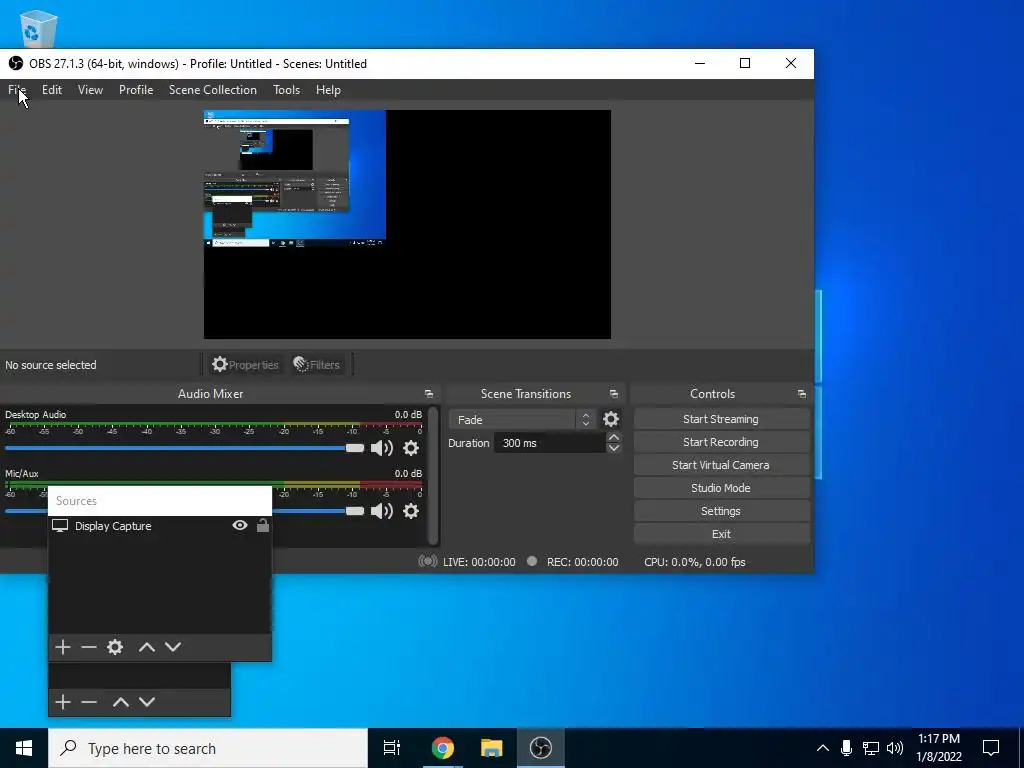Click the Properties gear button
This screenshot has height=768, width=1024.
[x=246, y=364]
